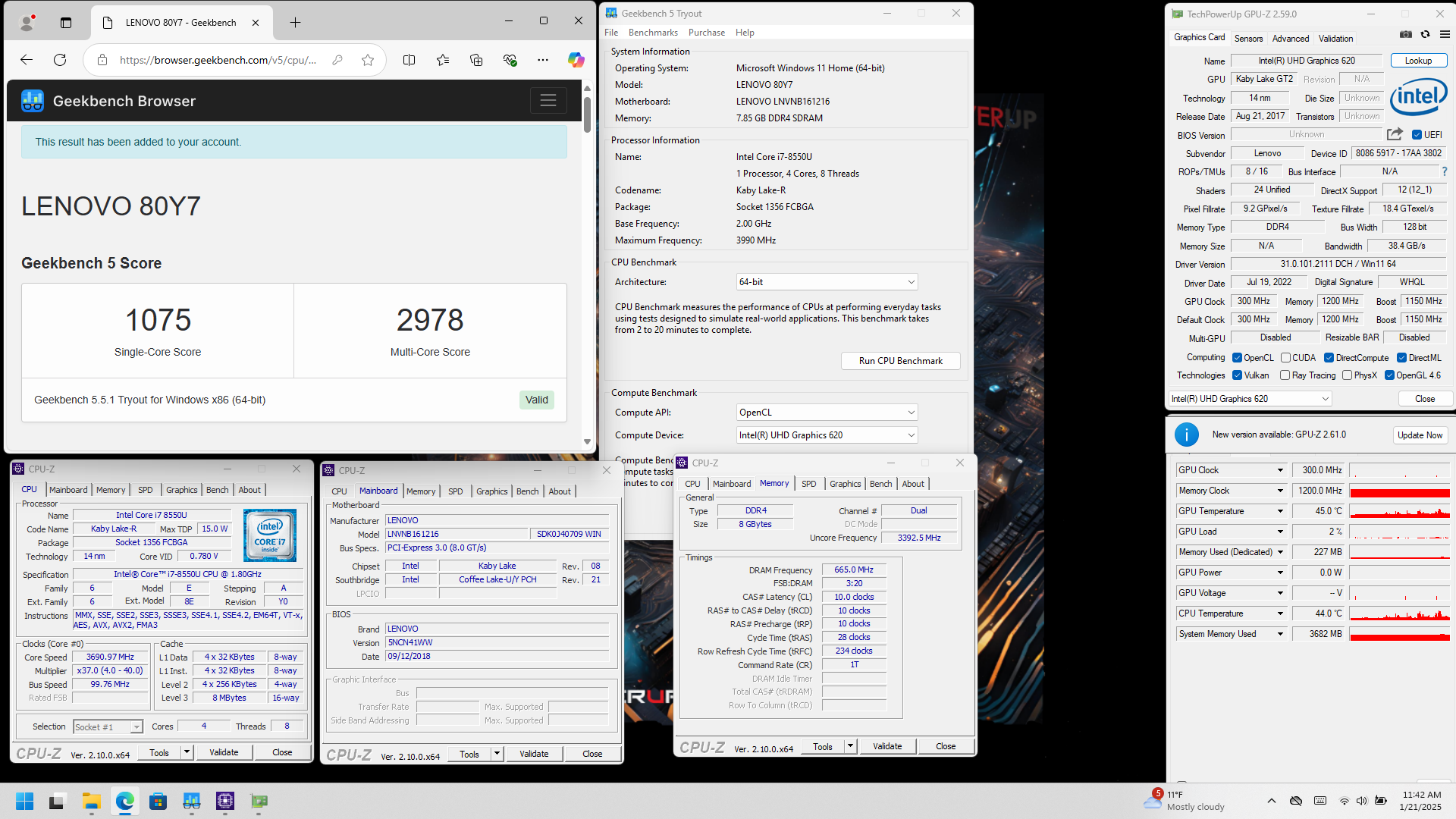Toggle the PhysX checkbox
The image size is (1456, 819).
(1348, 375)
